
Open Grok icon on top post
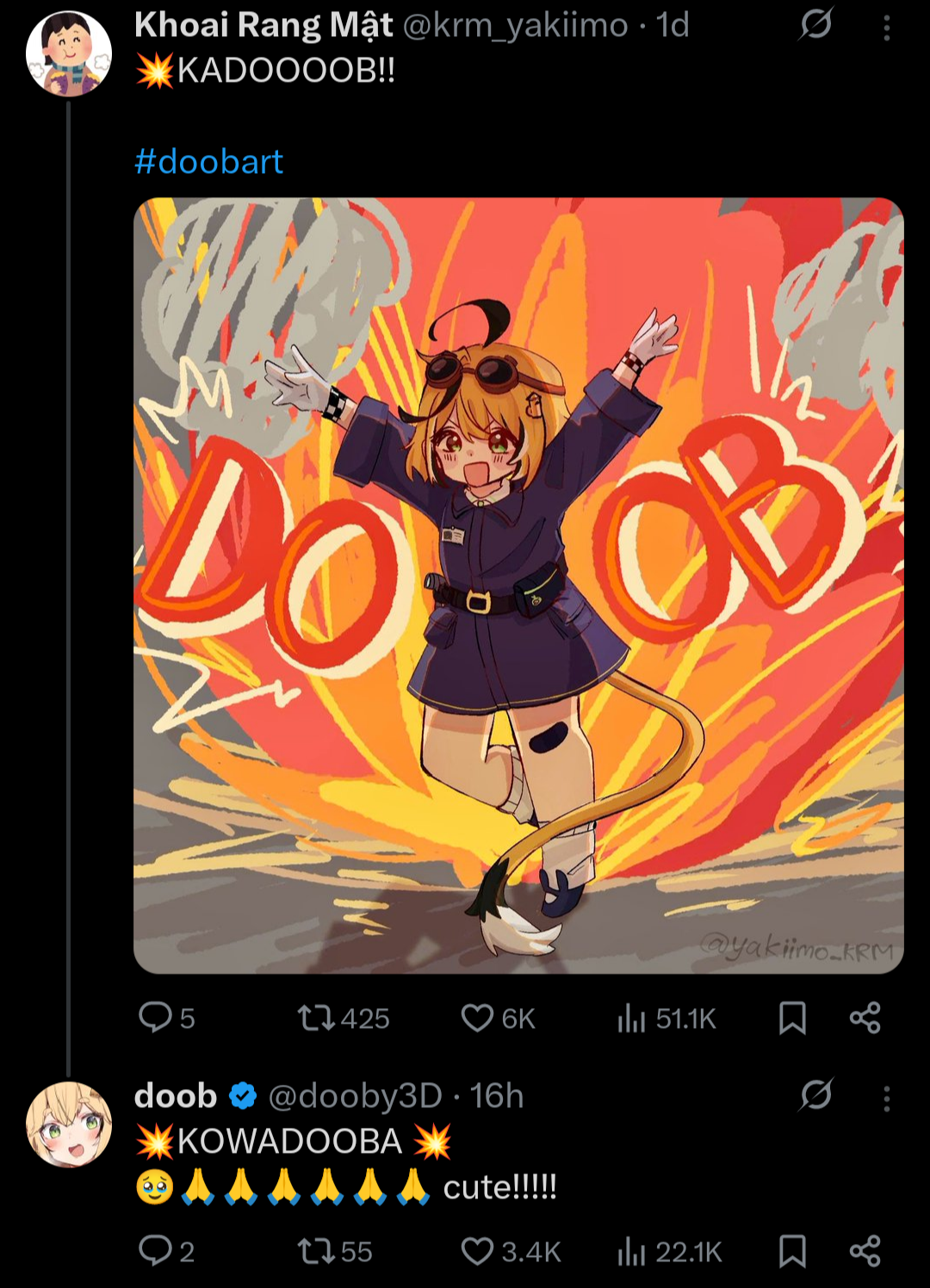point(815,26)
